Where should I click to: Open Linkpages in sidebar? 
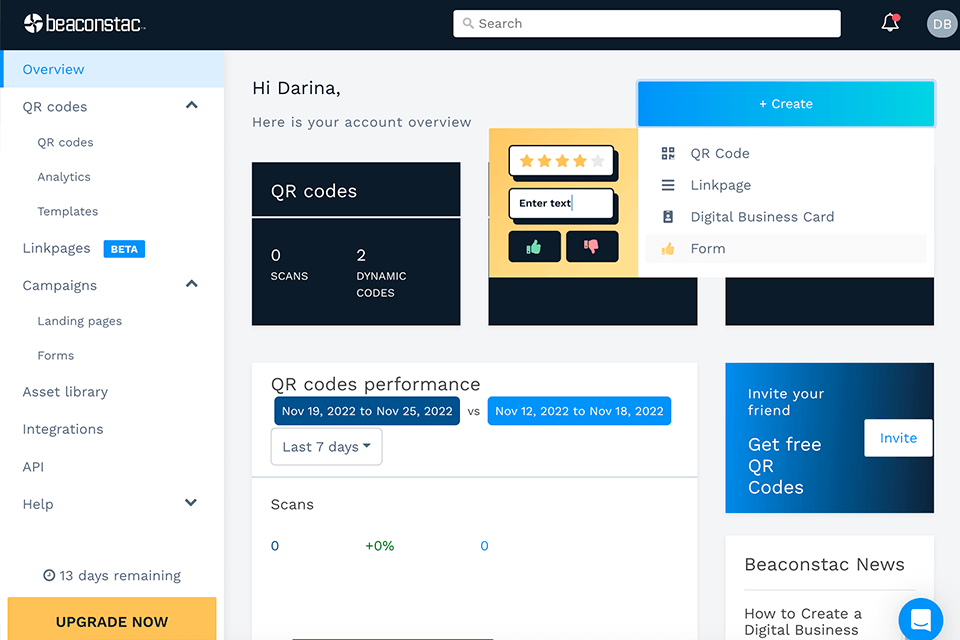click(56, 248)
